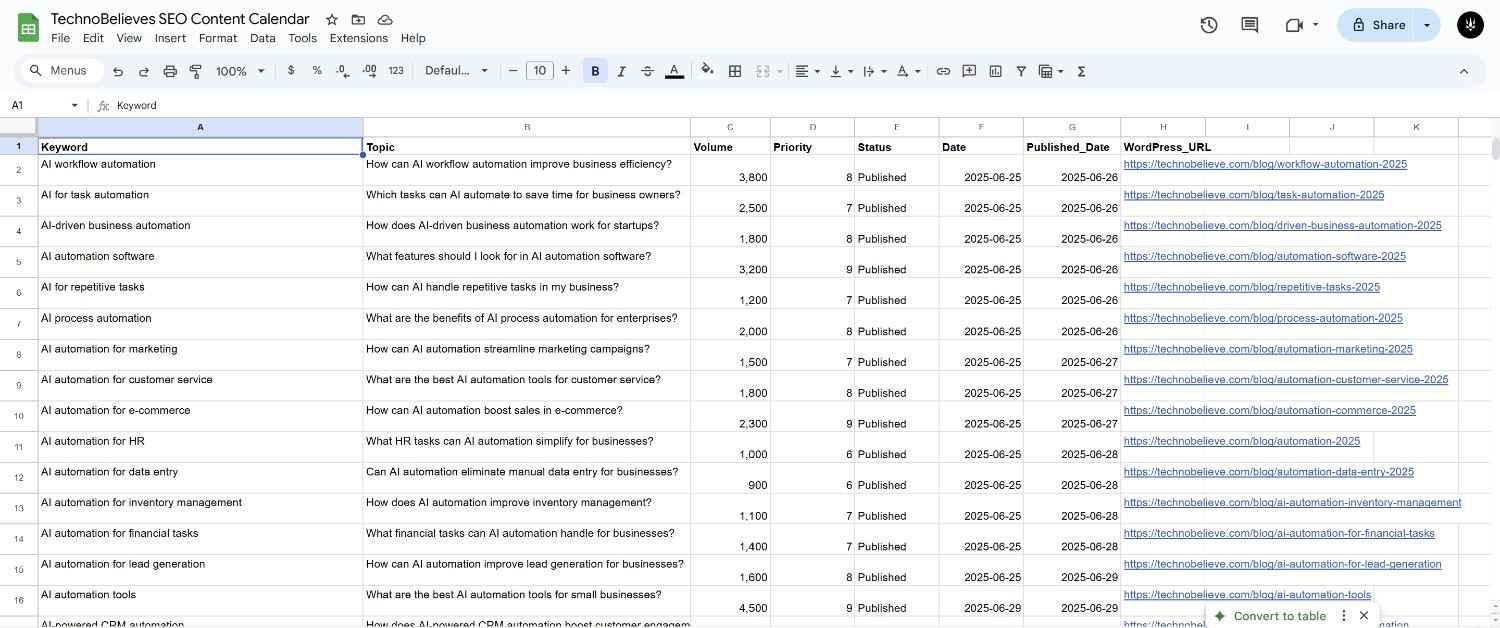Viewport: 1500px width, 628px height.
Task: Open version history clock icon
Action: pyautogui.click(x=1209, y=25)
